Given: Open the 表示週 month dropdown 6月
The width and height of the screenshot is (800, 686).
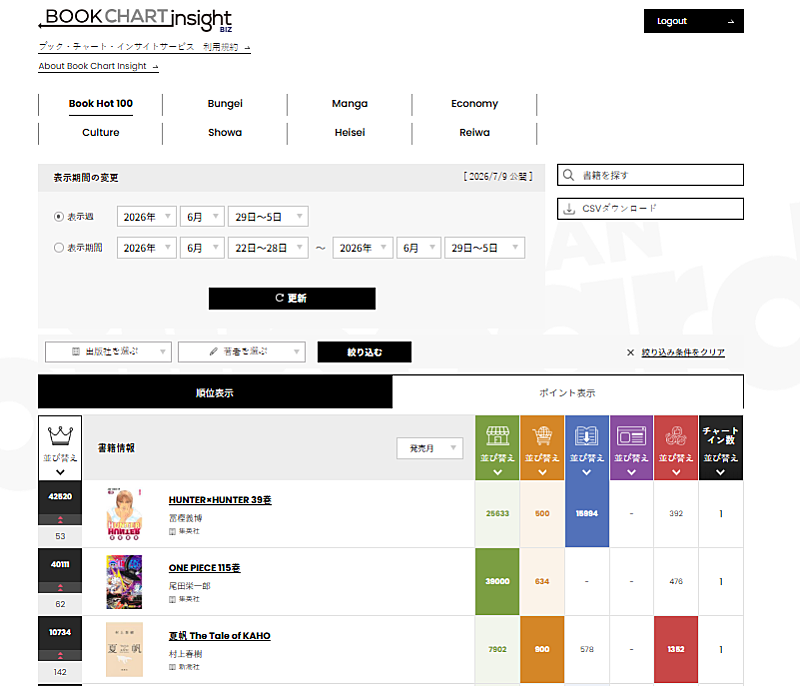Looking at the screenshot, I should (x=202, y=217).
